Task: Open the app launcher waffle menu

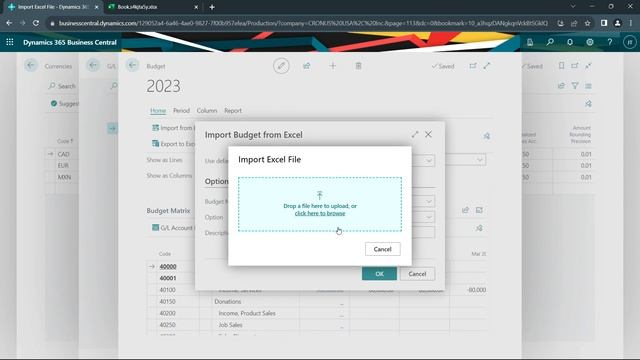Action: pos(10,42)
